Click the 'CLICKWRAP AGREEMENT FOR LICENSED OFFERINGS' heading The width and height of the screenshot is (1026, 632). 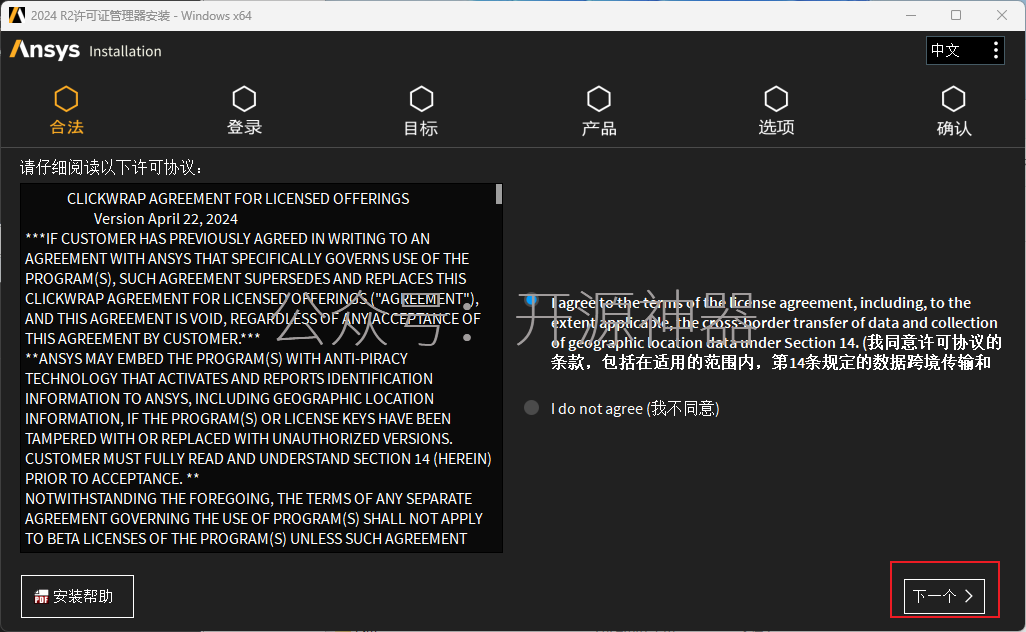(238, 199)
